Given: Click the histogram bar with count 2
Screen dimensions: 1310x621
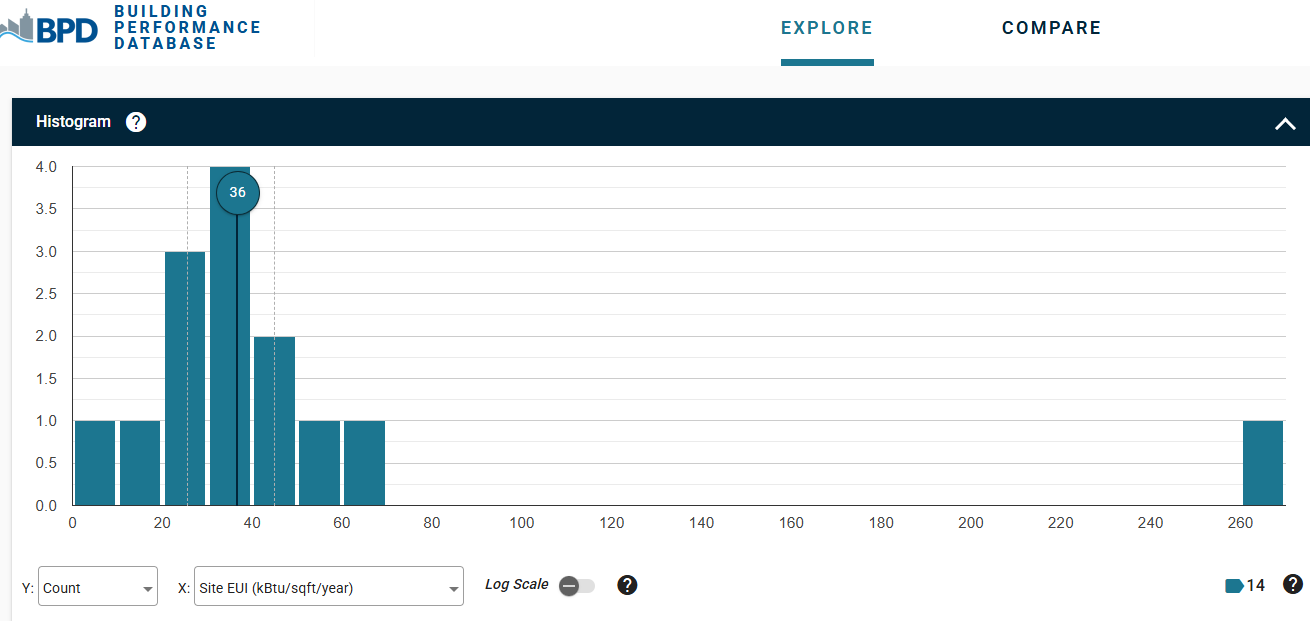Looking at the screenshot, I should click(274, 420).
